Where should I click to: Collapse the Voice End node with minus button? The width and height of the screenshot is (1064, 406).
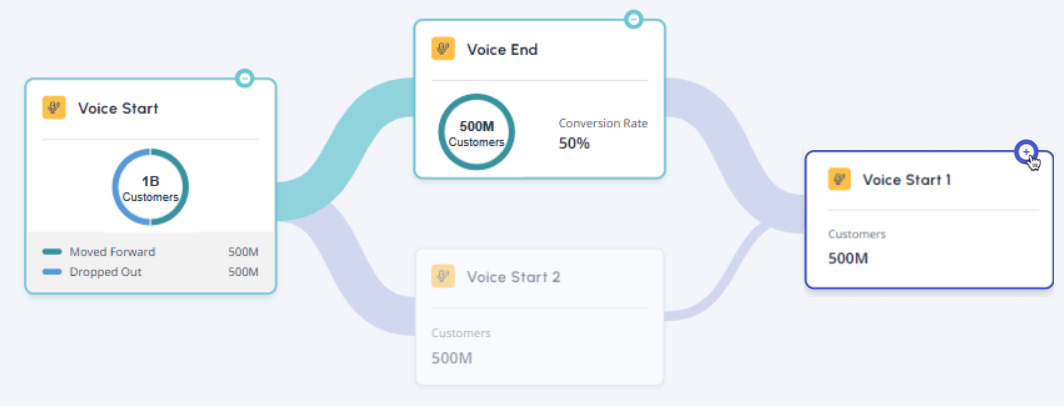click(x=633, y=19)
